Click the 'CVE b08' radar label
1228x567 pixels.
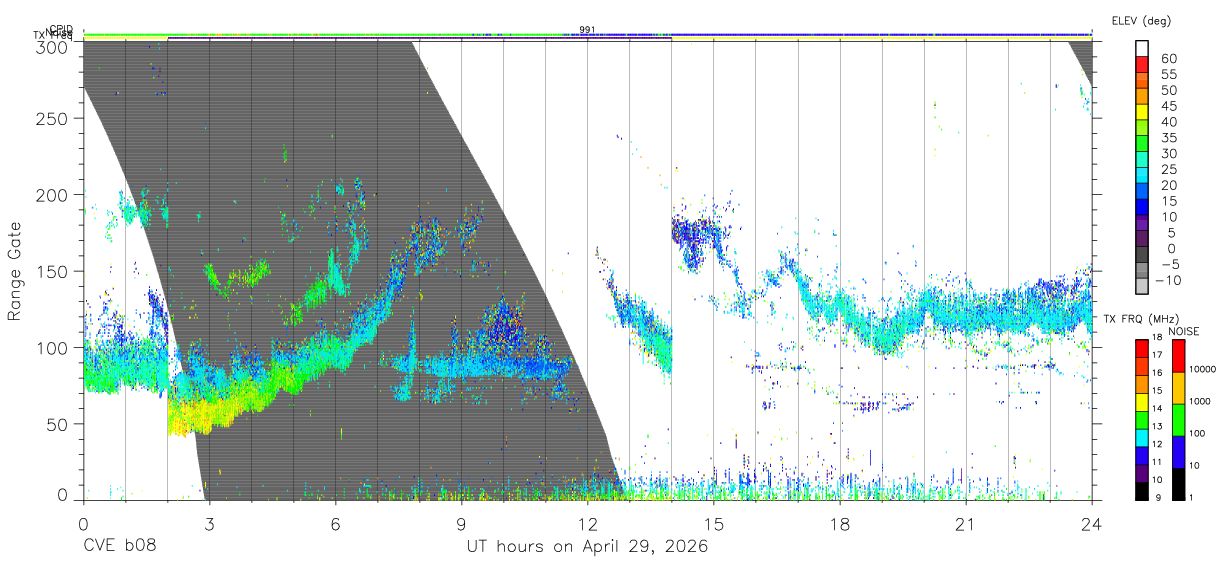coord(119,547)
